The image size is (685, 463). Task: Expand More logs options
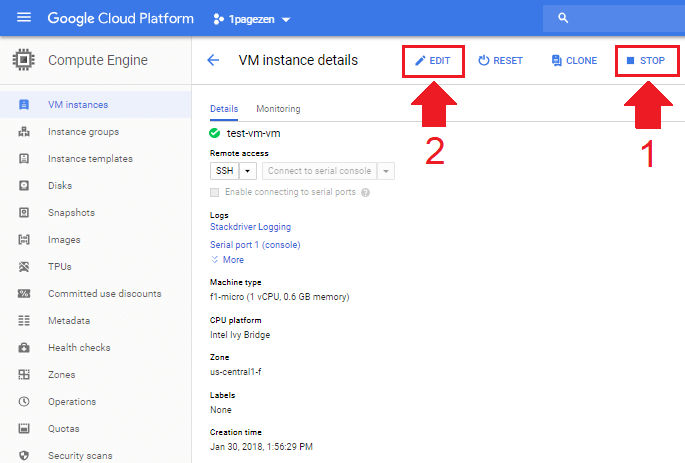pyautogui.click(x=228, y=260)
